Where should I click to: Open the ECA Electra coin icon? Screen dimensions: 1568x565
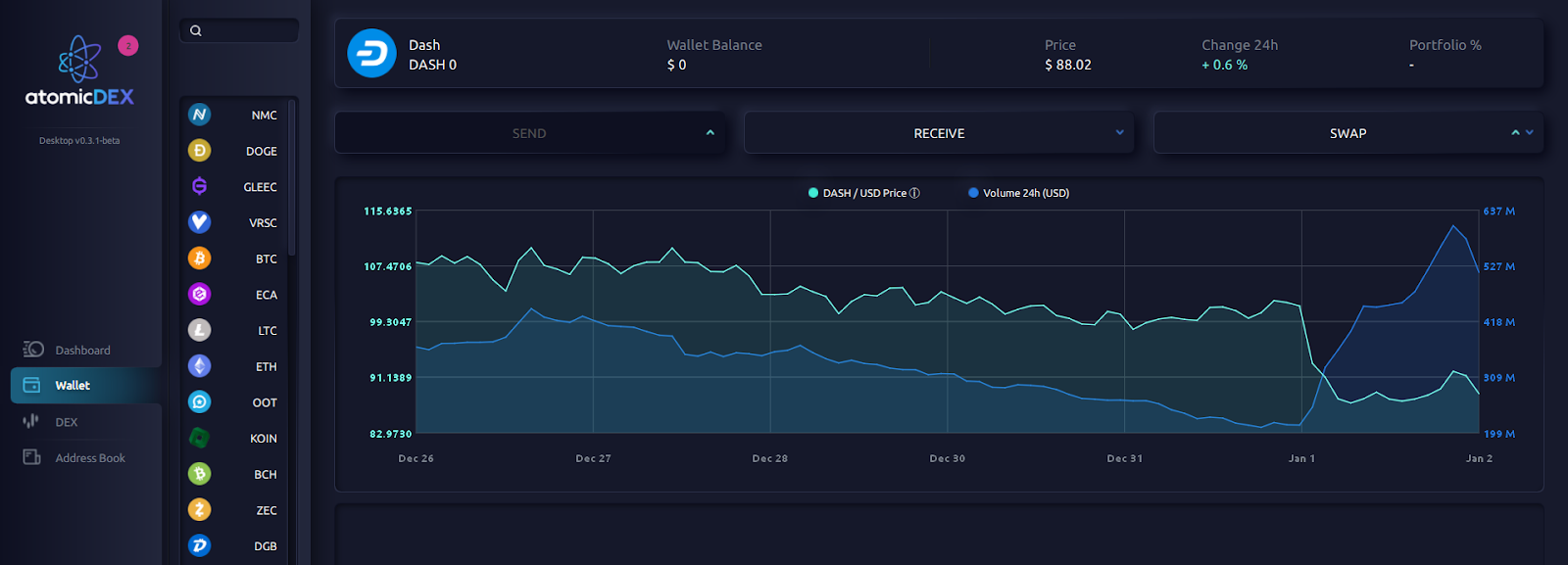(200, 294)
